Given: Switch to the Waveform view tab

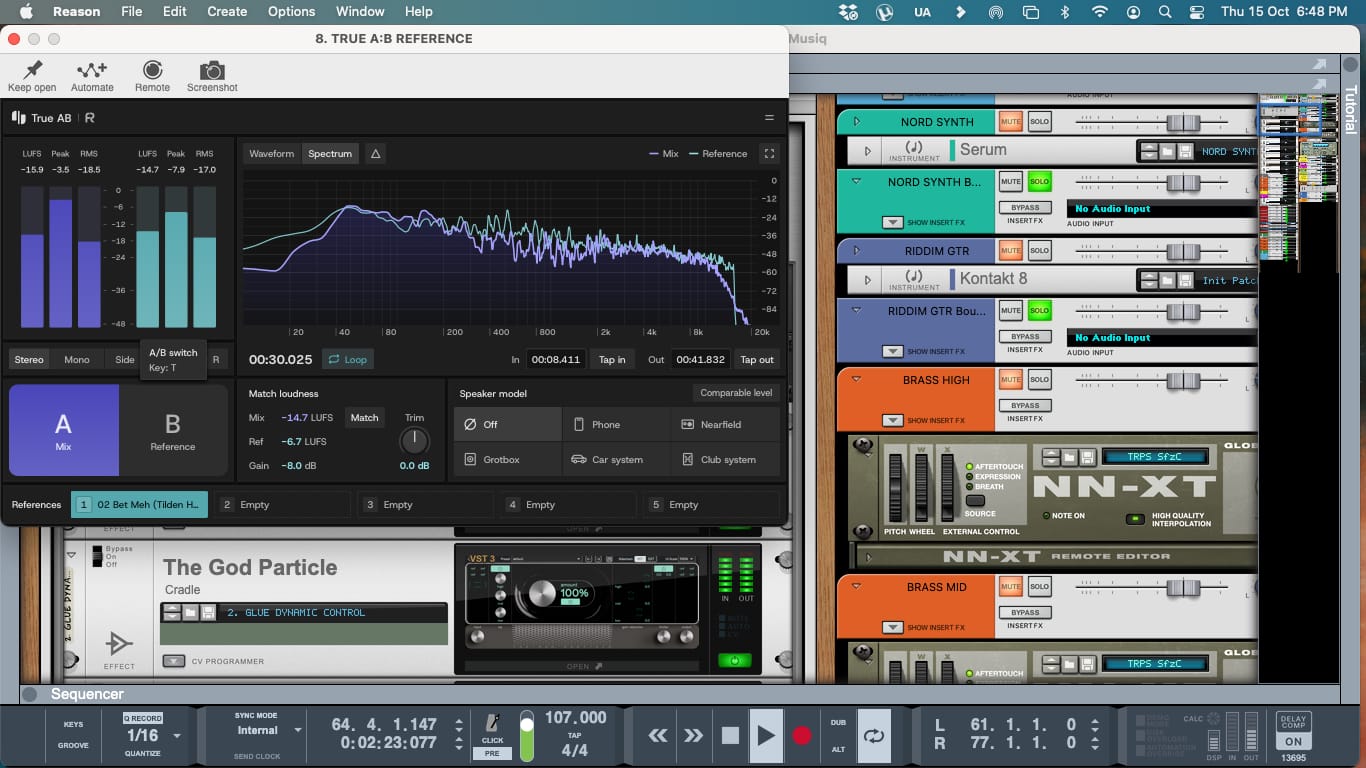Looking at the screenshot, I should click(272, 154).
